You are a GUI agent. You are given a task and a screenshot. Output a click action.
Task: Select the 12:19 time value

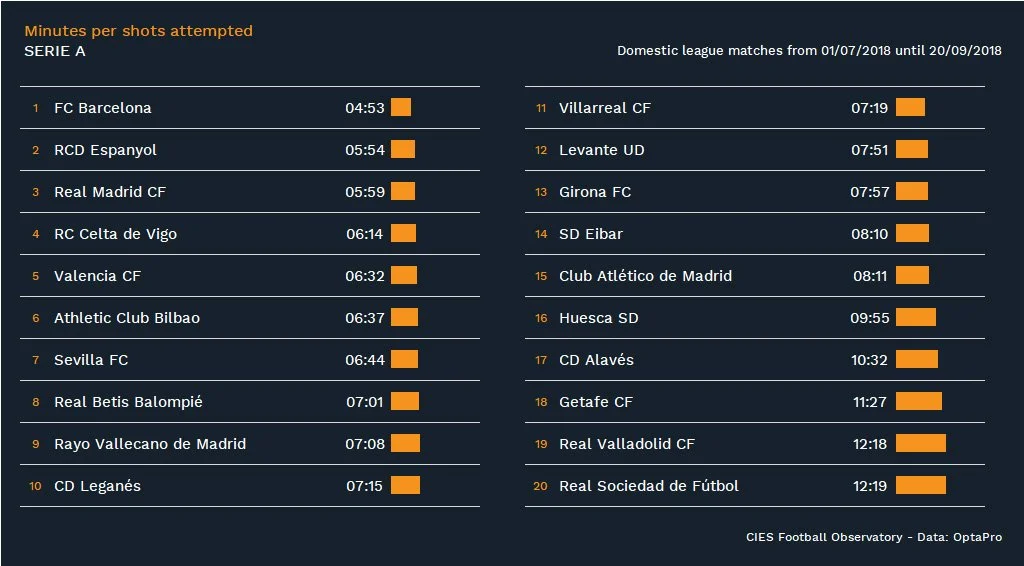(870, 486)
